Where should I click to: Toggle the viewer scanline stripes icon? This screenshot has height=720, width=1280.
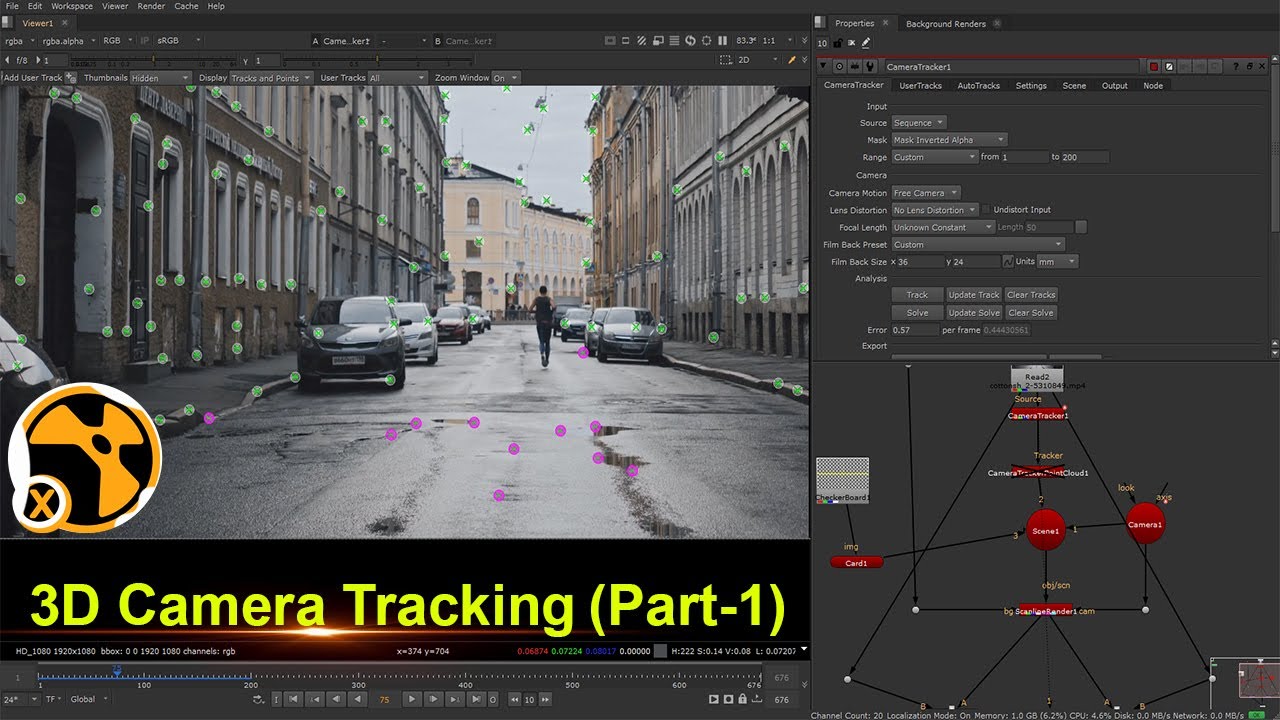[674, 41]
